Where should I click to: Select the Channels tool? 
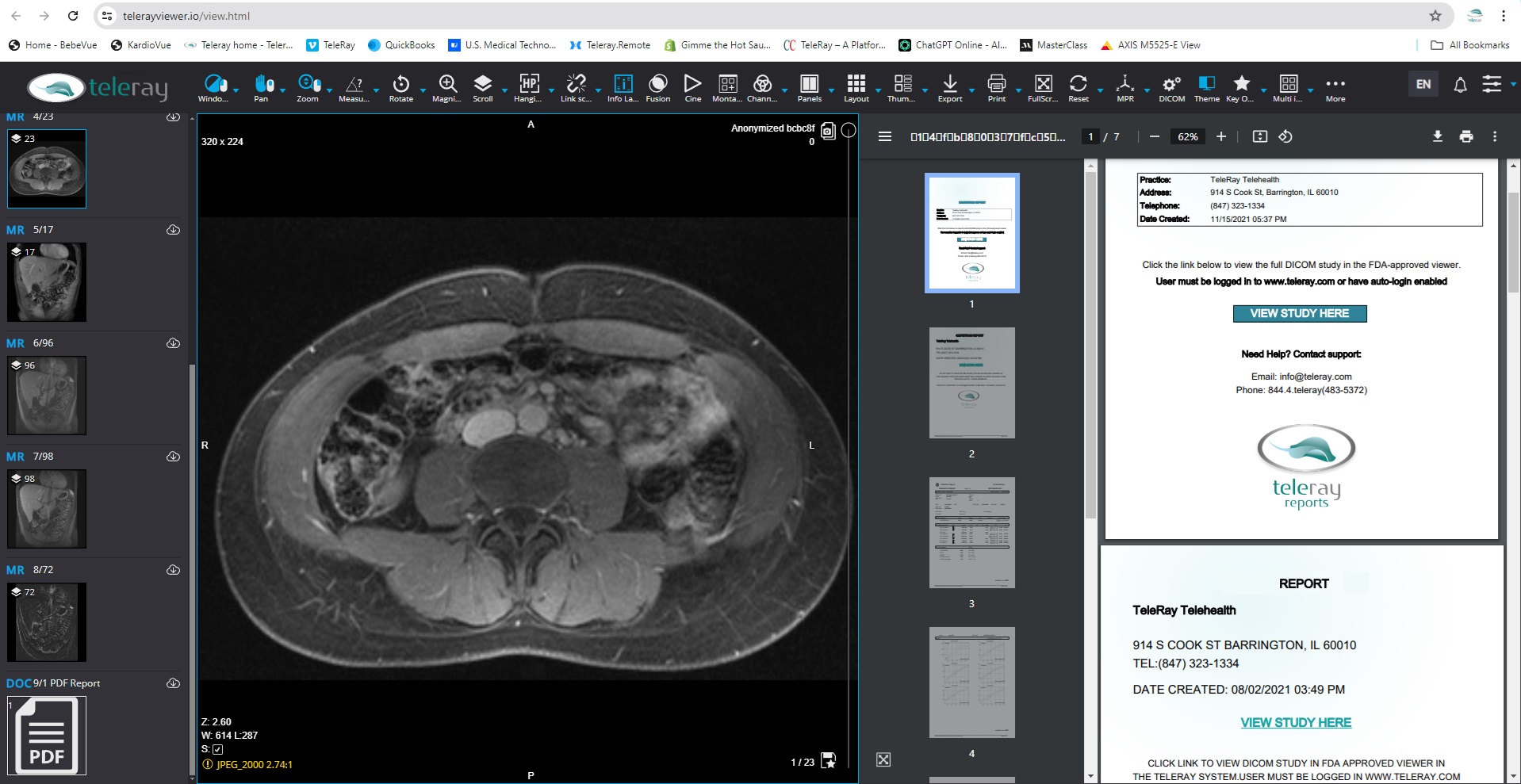coord(762,87)
